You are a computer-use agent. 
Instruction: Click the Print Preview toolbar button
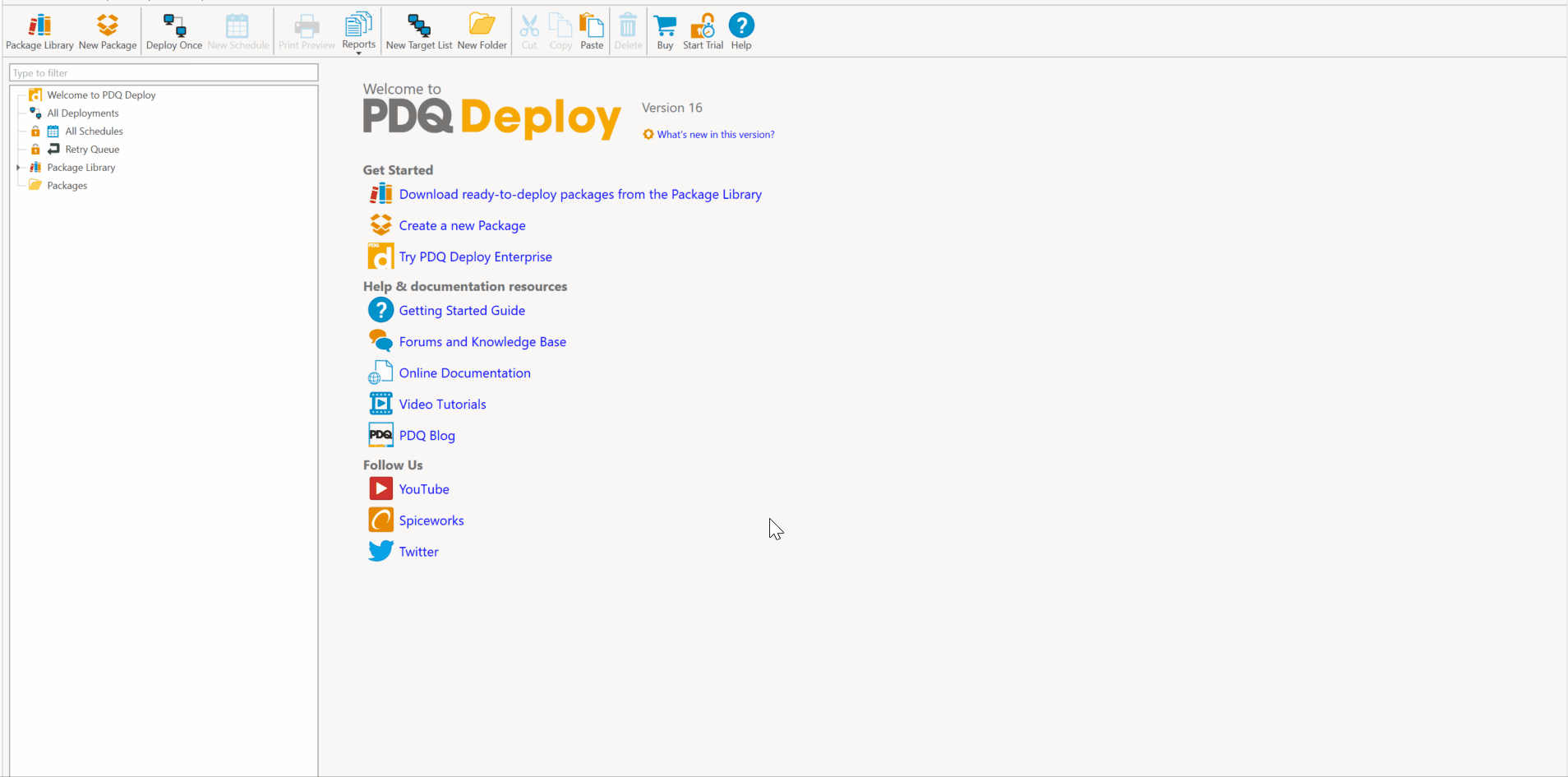pyautogui.click(x=307, y=32)
